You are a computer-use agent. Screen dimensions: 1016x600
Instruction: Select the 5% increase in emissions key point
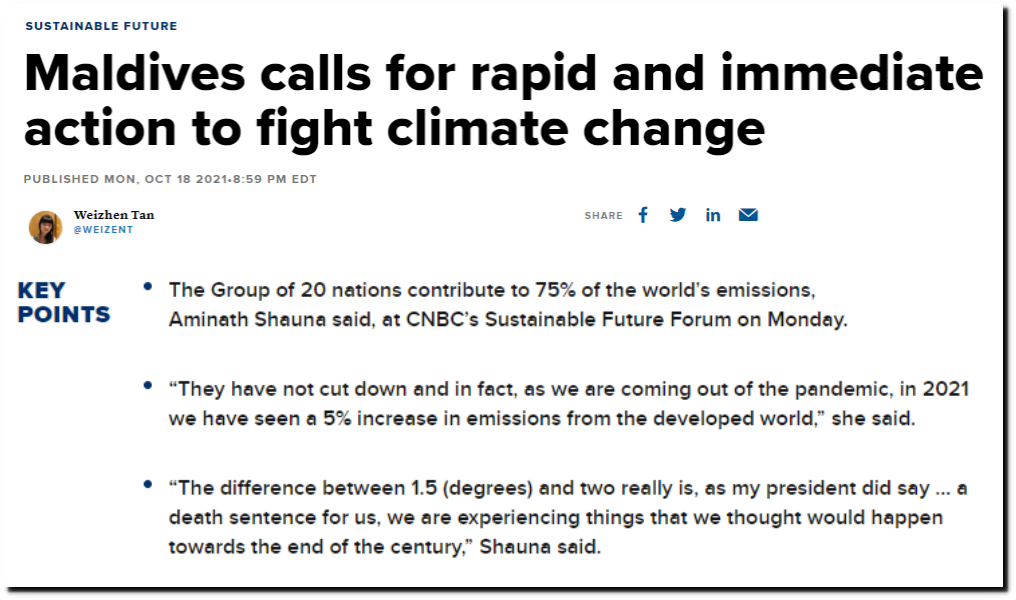click(x=569, y=404)
